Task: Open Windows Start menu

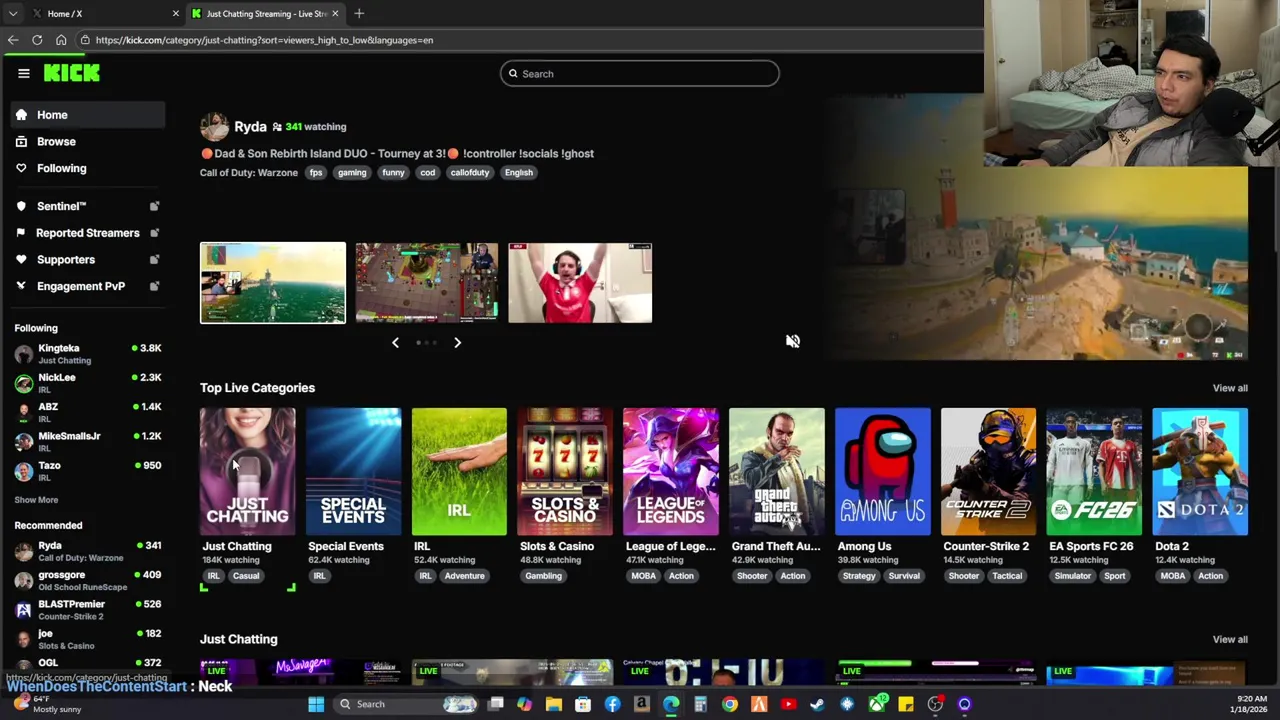Action: [316, 704]
